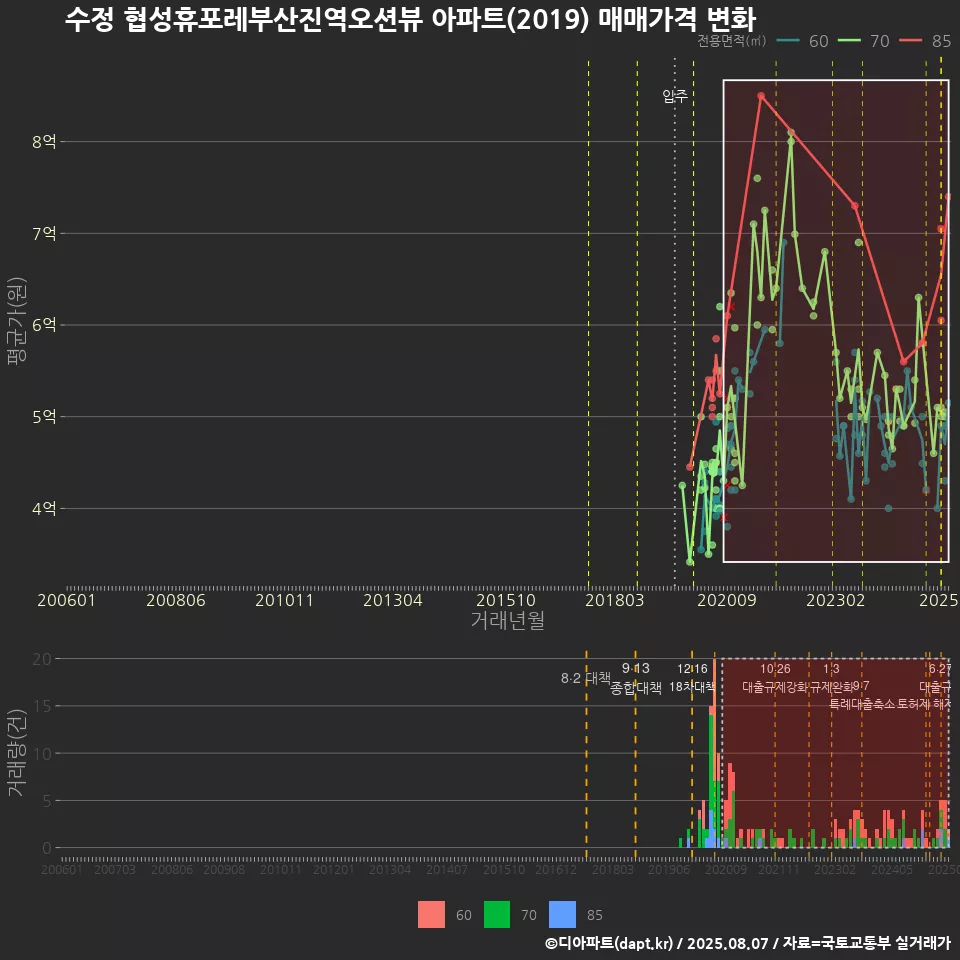The width and height of the screenshot is (960, 960).
Task: Click the 8억 y-axis label
Action: pos(44,142)
